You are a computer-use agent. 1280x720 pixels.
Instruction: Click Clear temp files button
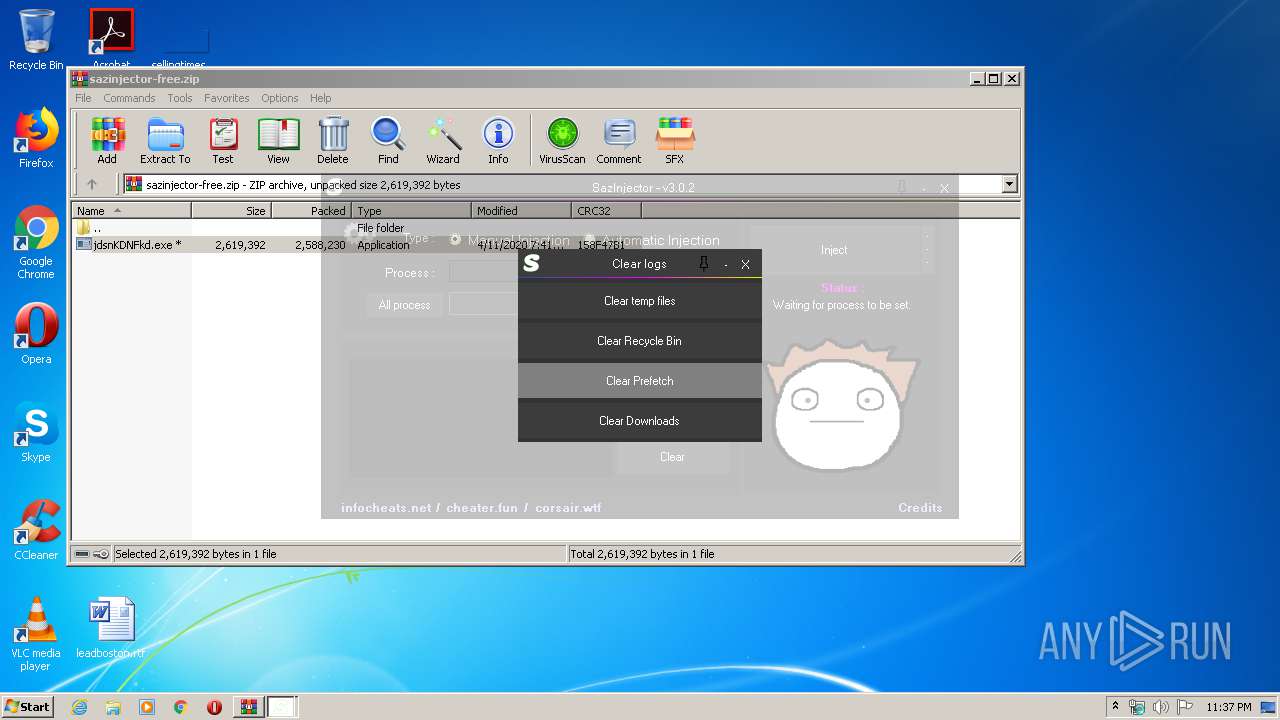point(640,301)
